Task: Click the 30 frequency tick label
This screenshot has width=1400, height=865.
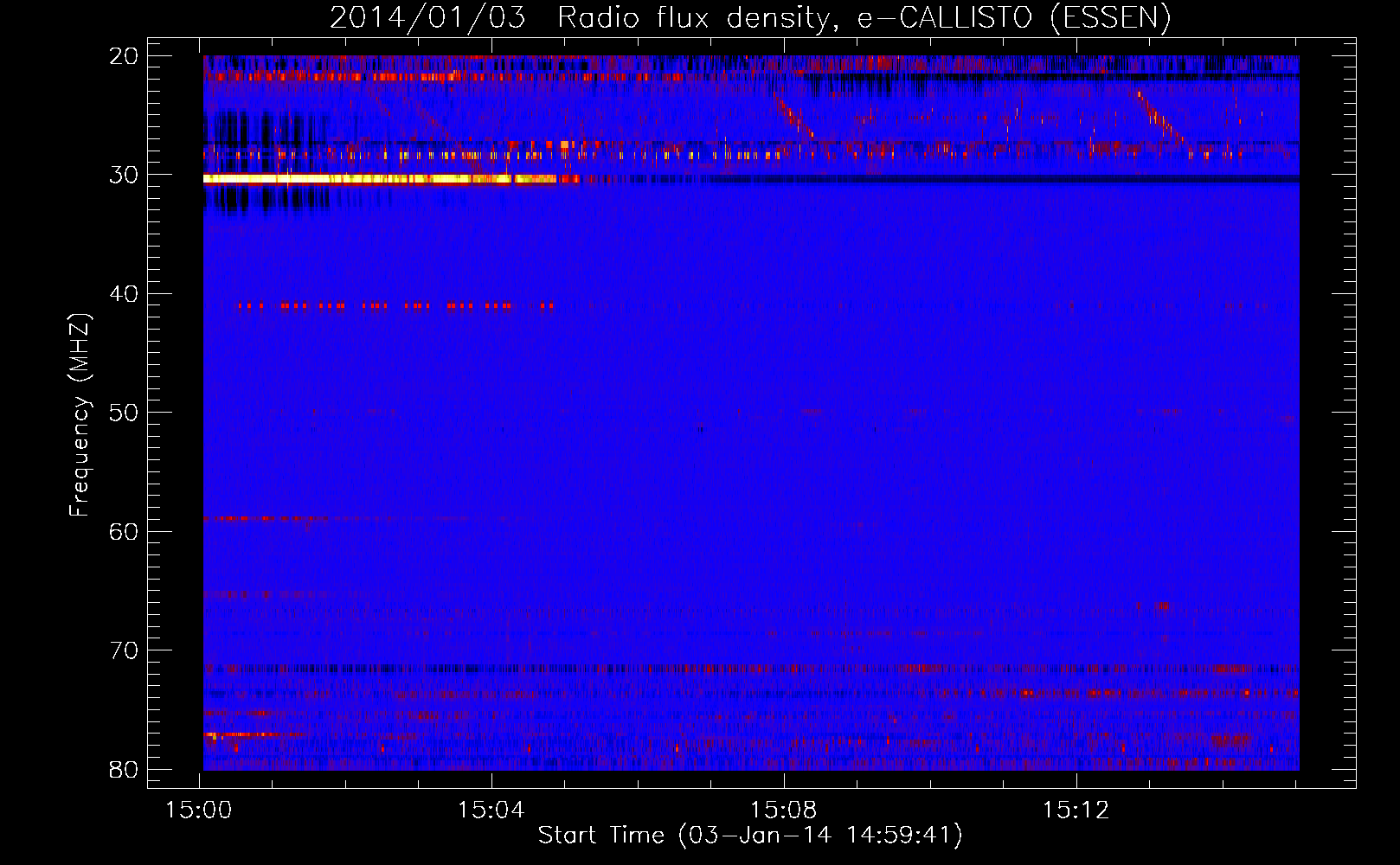Action: (x=124, y=175)
